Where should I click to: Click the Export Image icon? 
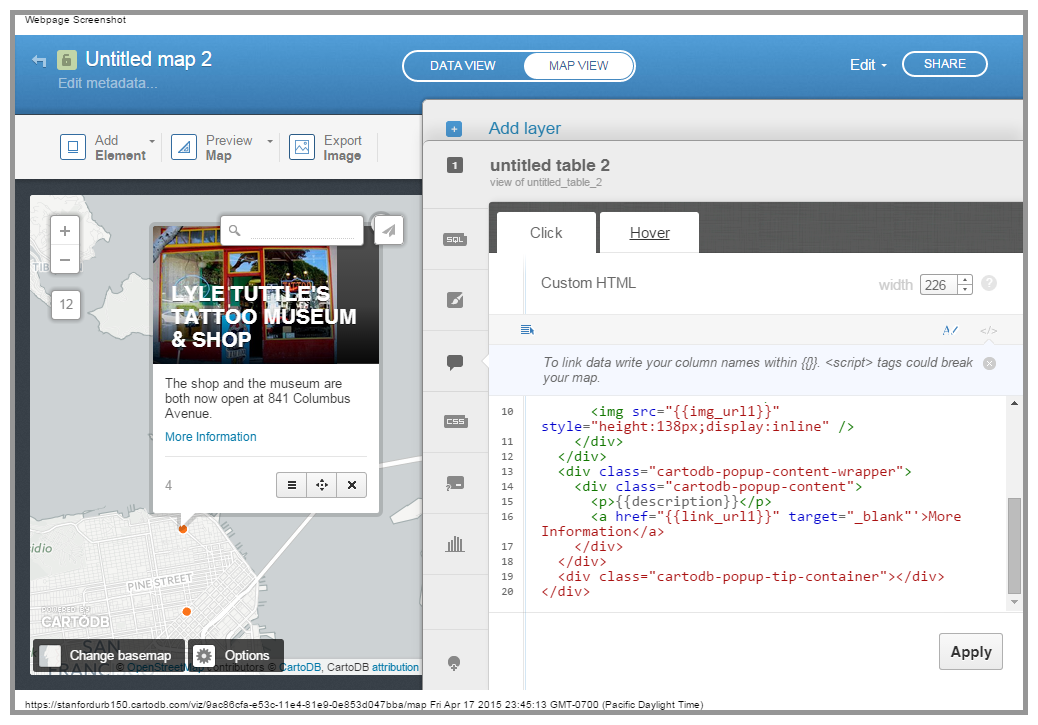(x=301, y=147)
